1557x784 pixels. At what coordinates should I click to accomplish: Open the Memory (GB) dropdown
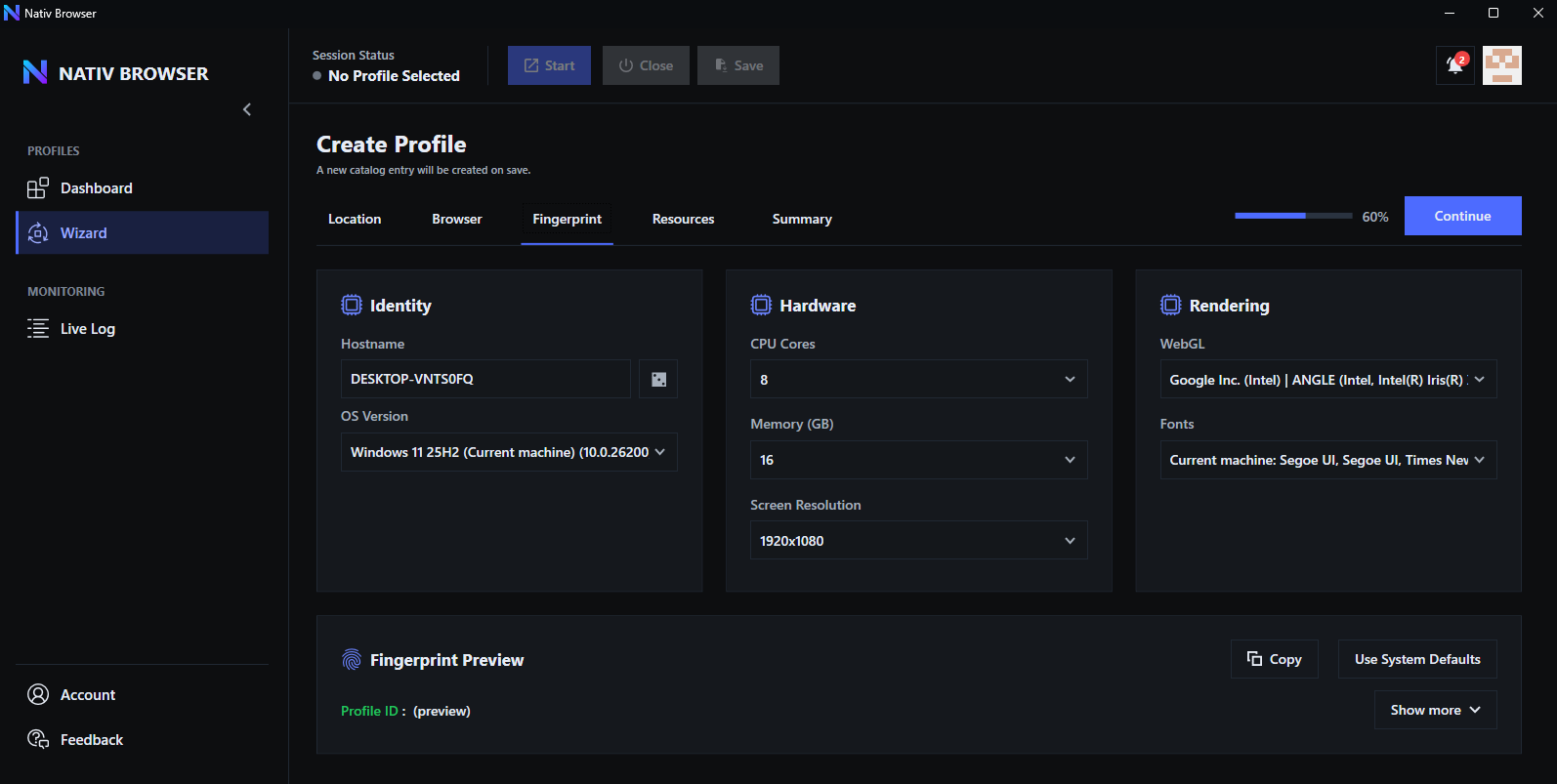(x=918, y=460)
